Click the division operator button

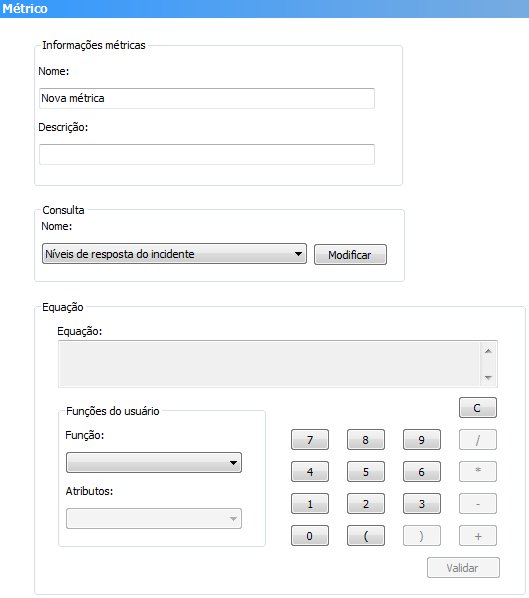pyautogui.click(x=478, y=440)
